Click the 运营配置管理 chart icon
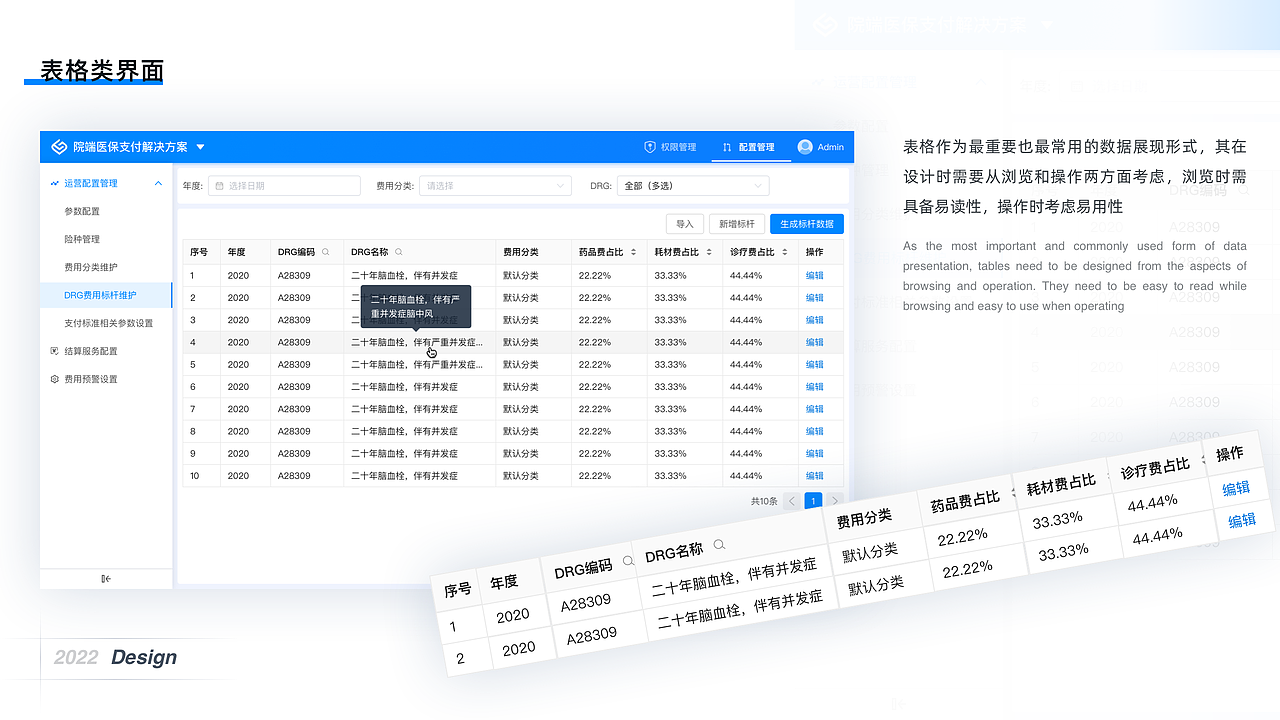Image resolution: width=1280 pixels, height=720 pixels. tap(54, 183)
